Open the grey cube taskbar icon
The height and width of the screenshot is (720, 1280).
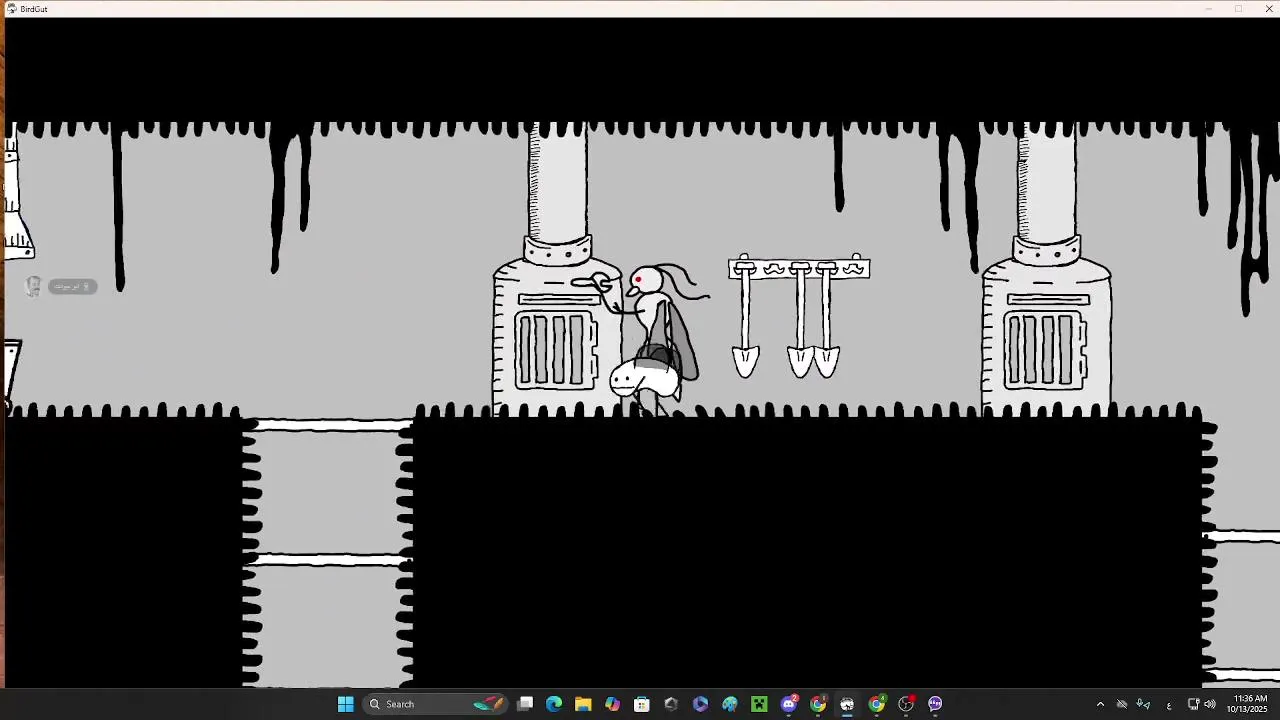(x=671, y=704)
